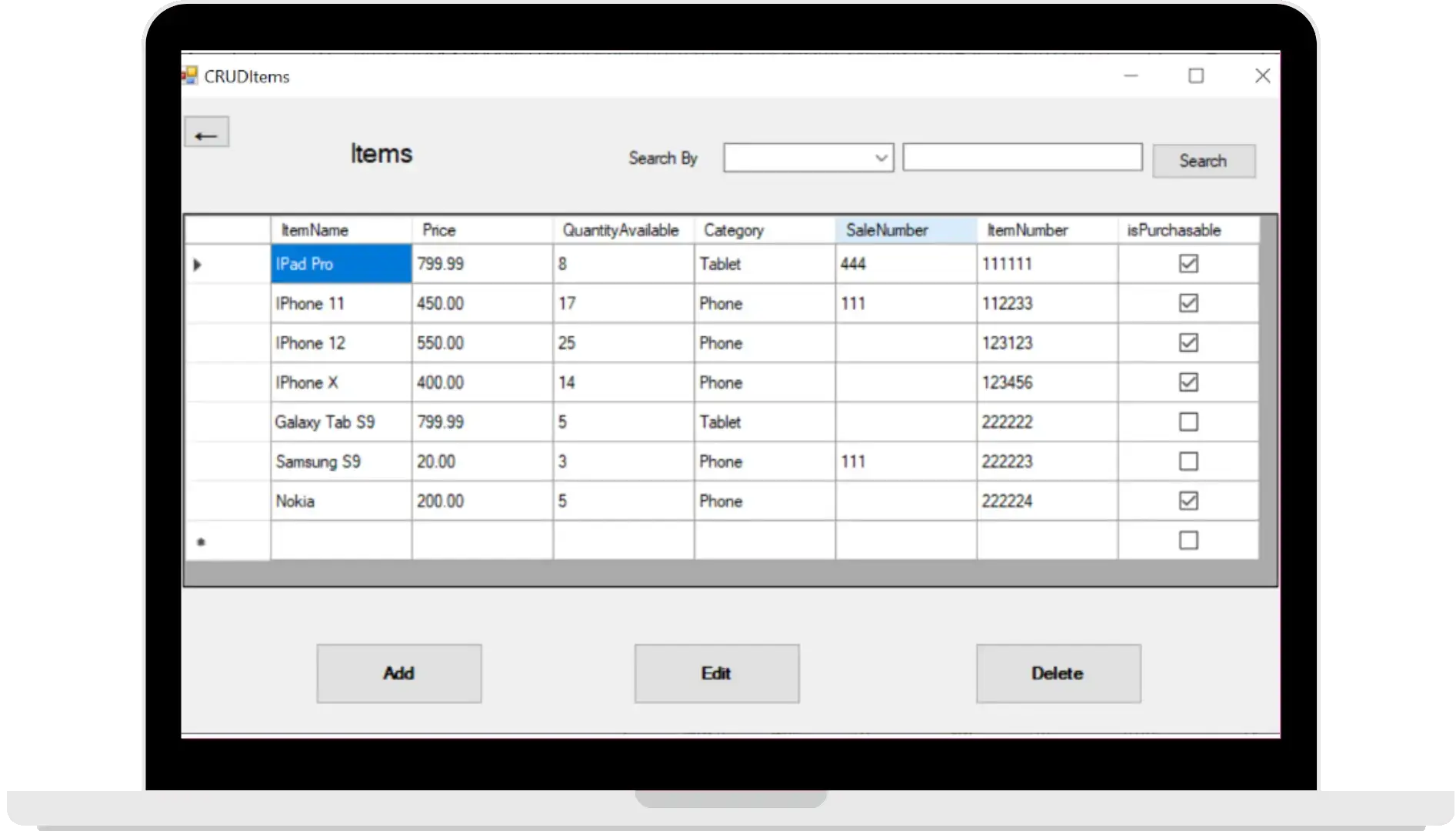Click the quantity cell showing 14
Viewport: 1456px width, 831px height.
(624, 382)
